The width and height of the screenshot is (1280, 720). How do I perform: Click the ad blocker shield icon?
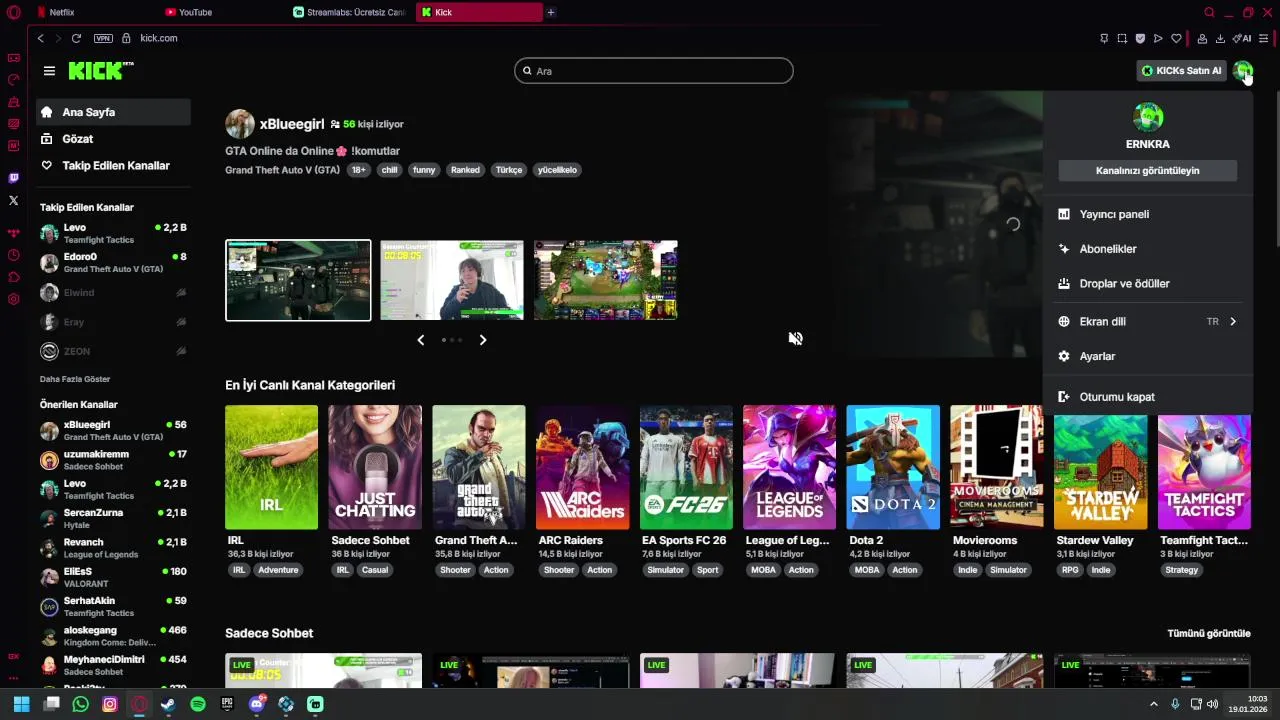(x=1140, y=38)
